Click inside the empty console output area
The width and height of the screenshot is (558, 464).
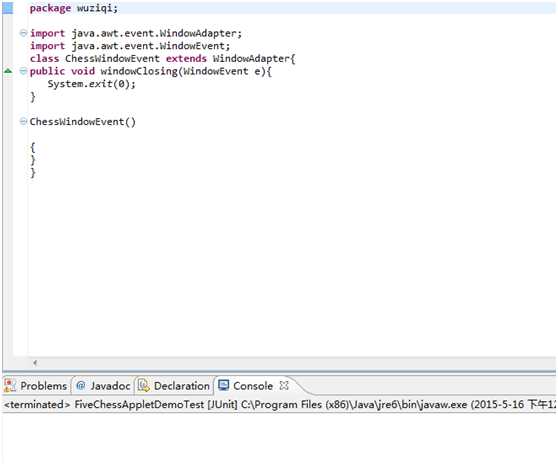point(279,438)
